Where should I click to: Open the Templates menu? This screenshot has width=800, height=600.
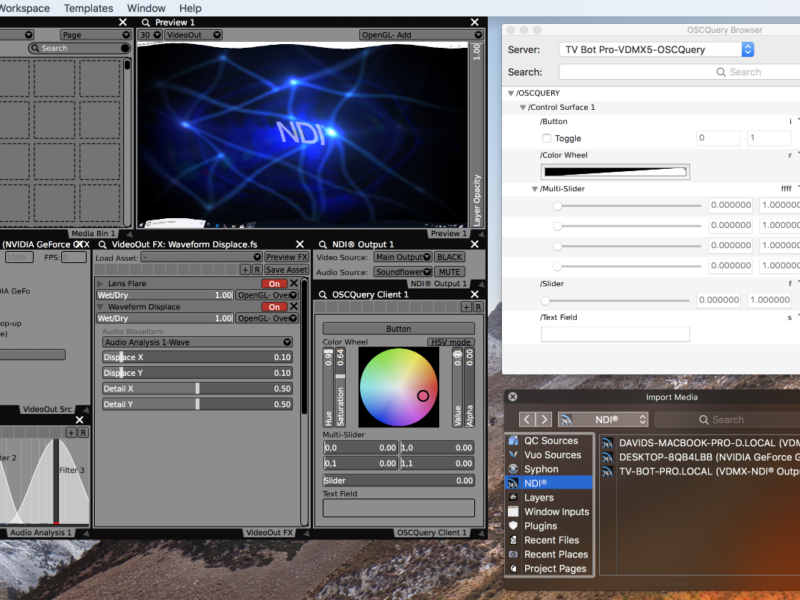(x=88, y=8)
